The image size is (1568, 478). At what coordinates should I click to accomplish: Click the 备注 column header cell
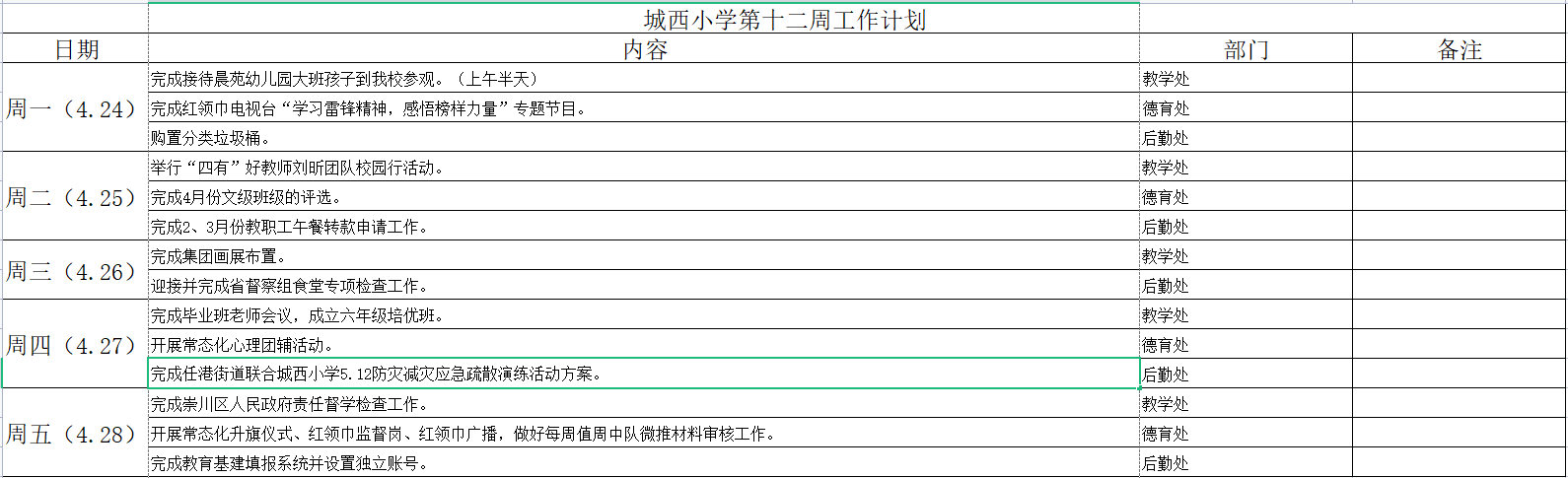1460,48
